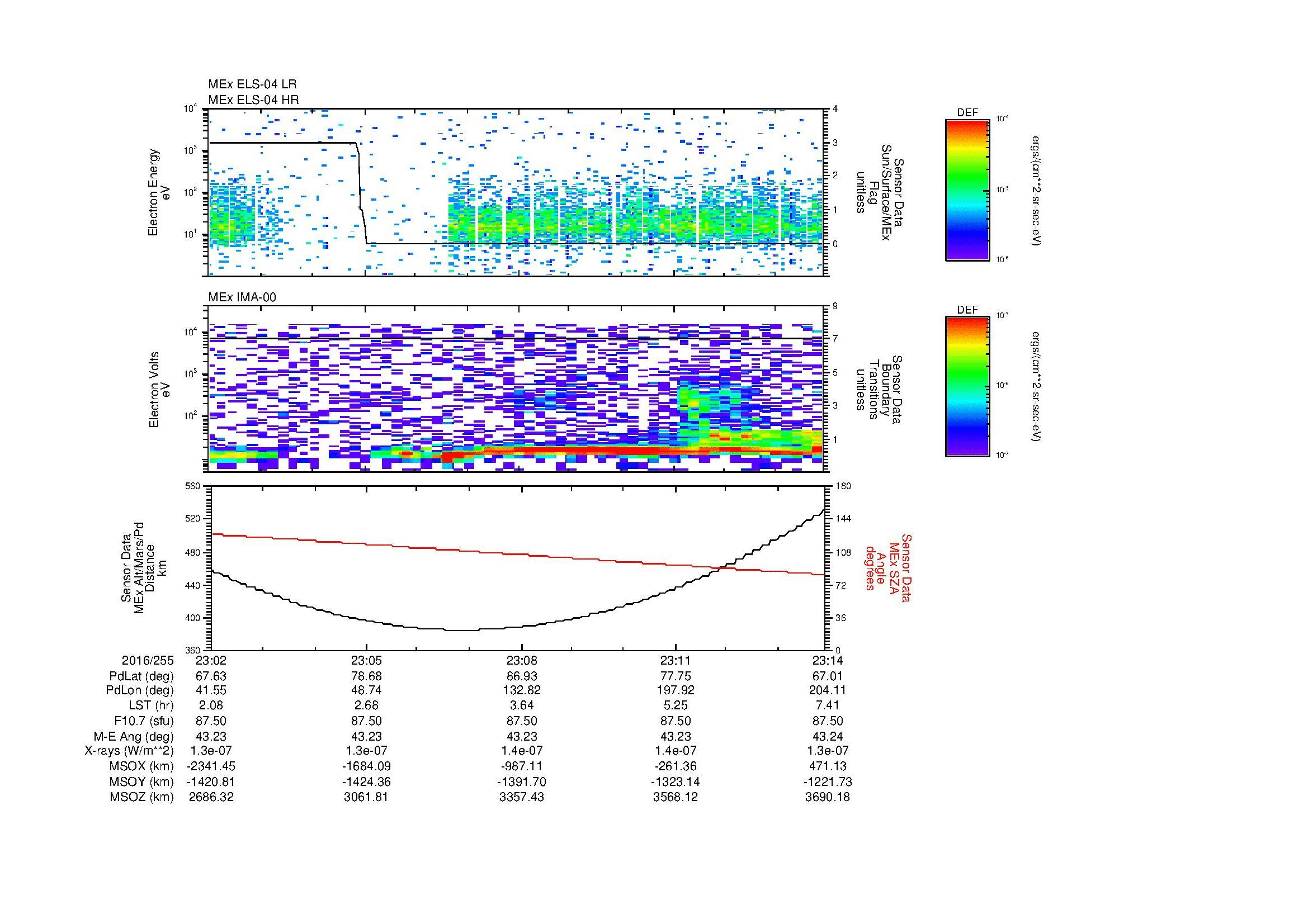The width and height of the screenshot is (1308, 924).
Task: Click the top colorbar units label
Action: pyautogui.click(x=1036, y=190)
